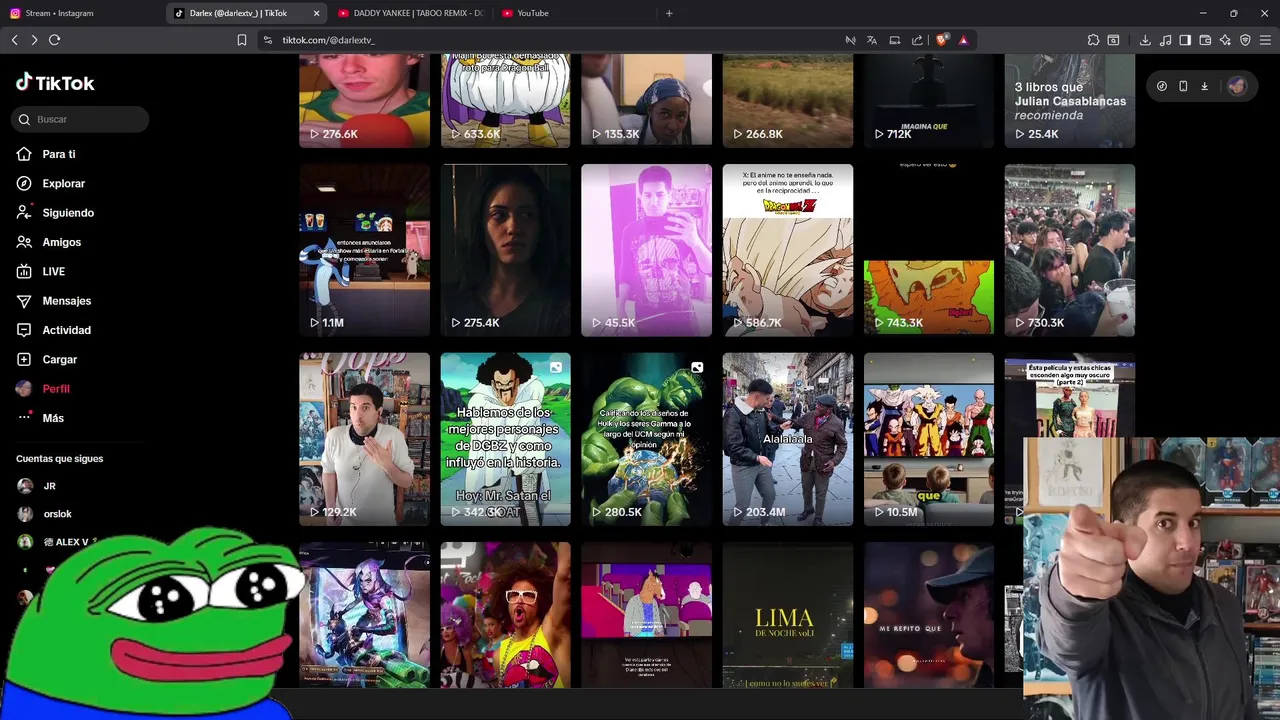Open 3 libros Julian Casablancas video
Screen dimensions: 1280x720
(x=1070, y=101)
